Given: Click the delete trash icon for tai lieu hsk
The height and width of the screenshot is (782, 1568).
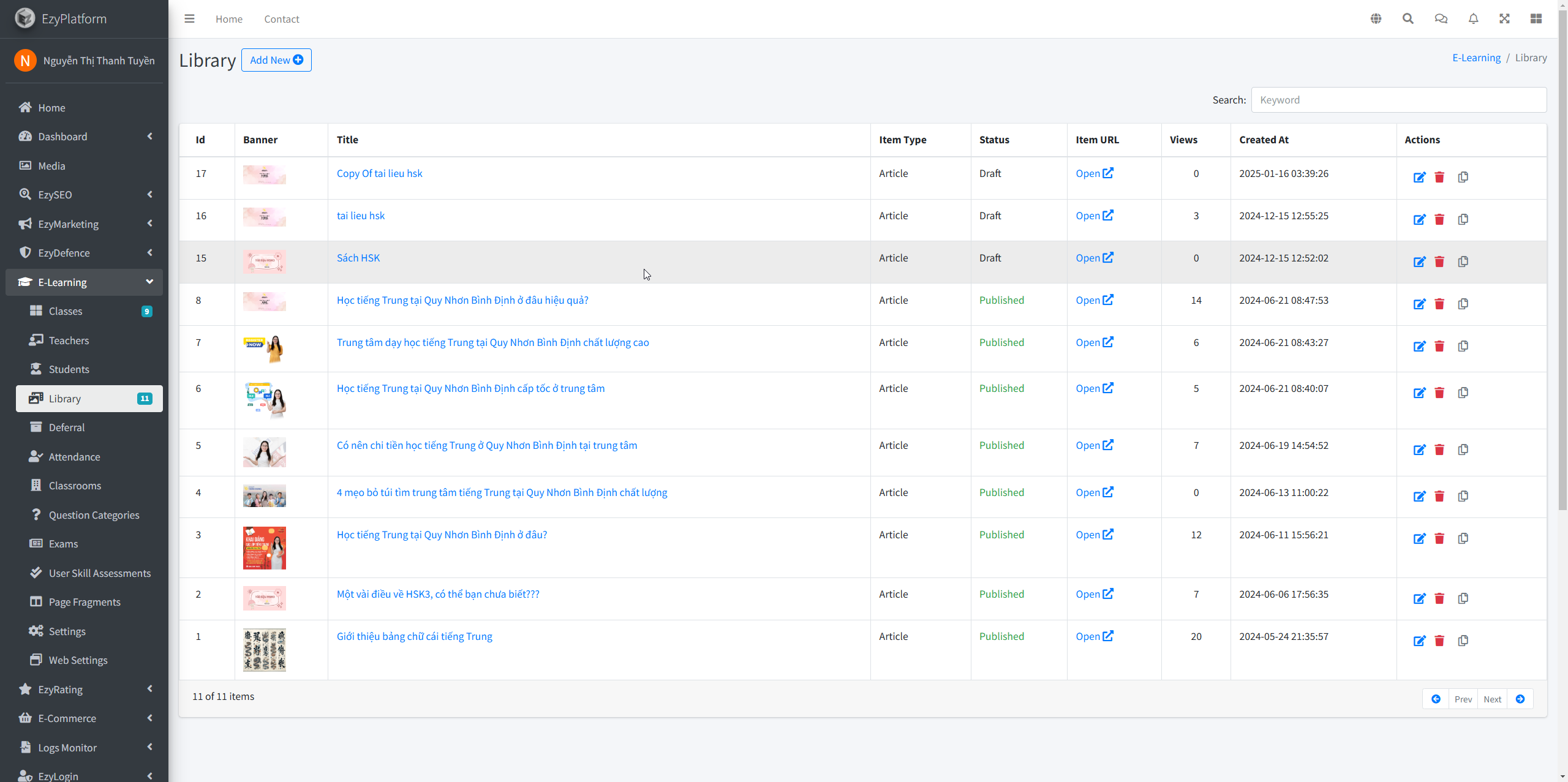Looking at the screenshot, I should pyautogui.click(x=1439, y=220).
